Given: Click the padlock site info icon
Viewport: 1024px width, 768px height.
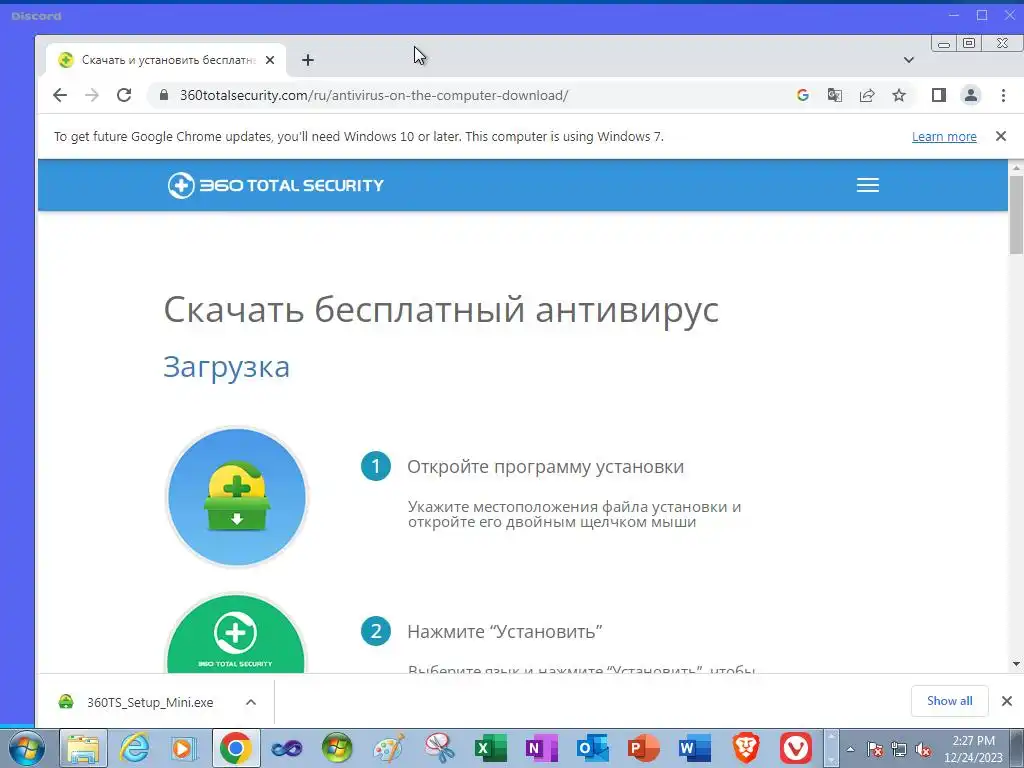Looking at the screenshot, I should point(163,95).
